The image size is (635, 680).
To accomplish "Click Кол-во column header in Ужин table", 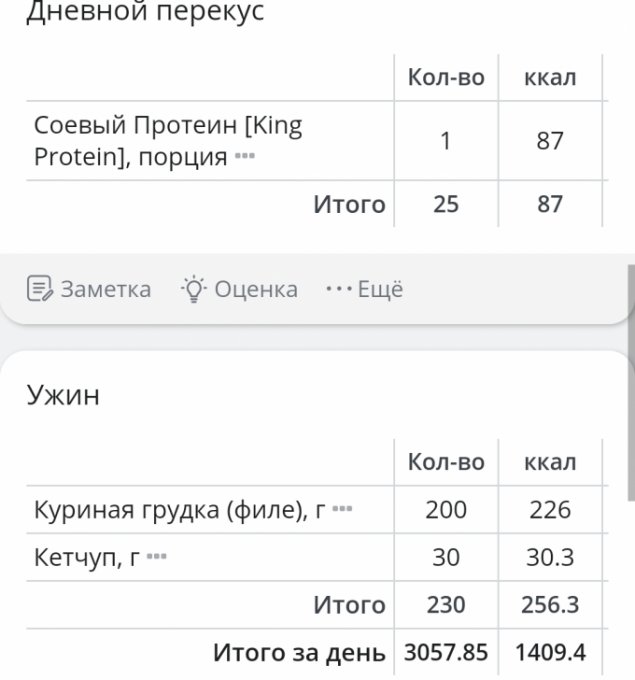I will (x=446, y=462).
